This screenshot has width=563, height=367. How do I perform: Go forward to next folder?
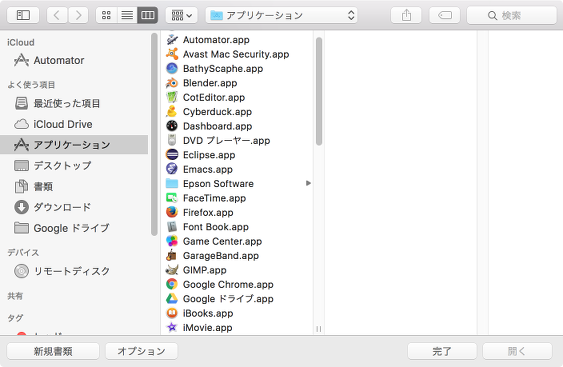click(x=78, y=15)
